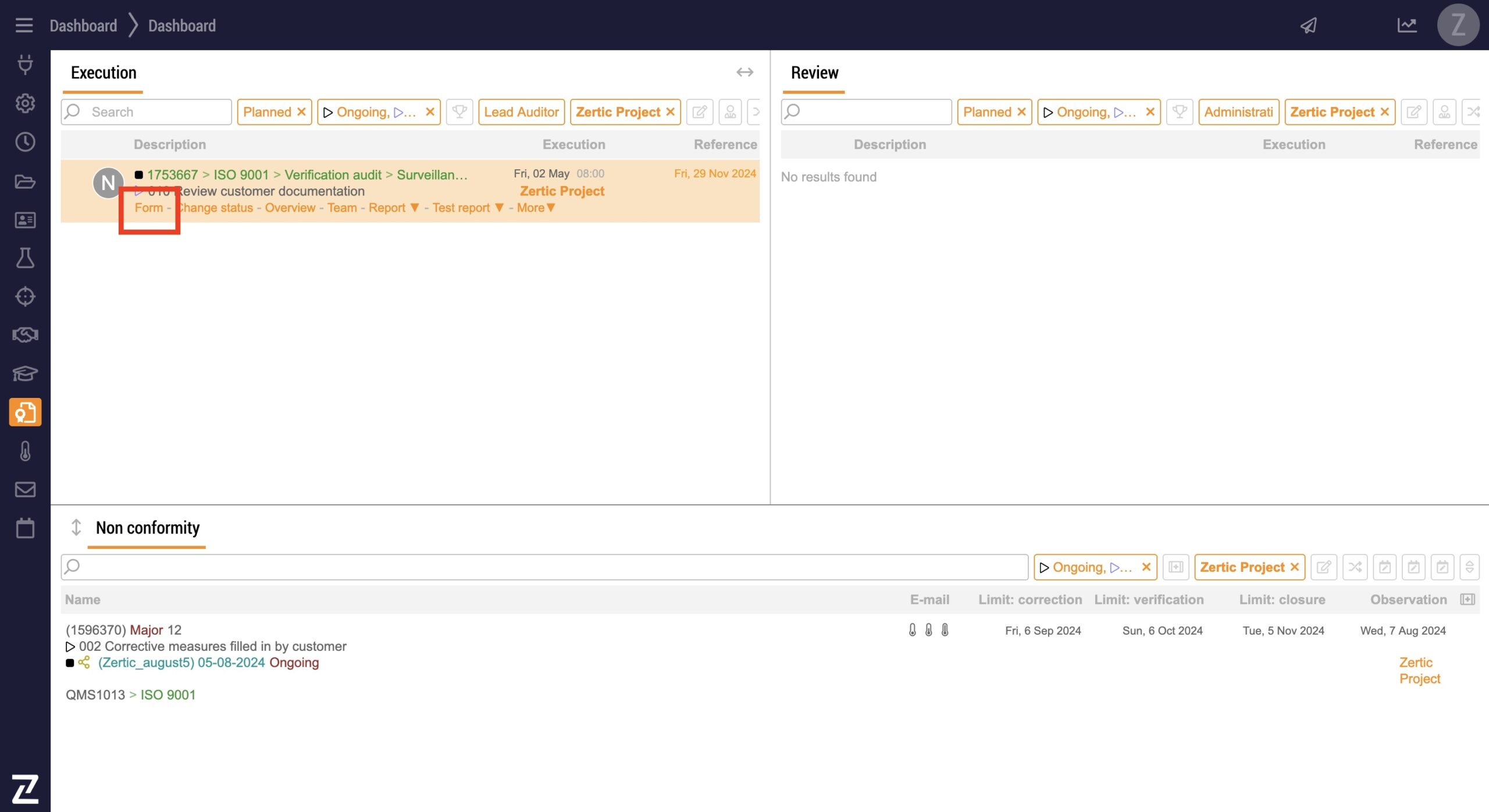
Task: Remove Zertic Project filter in Review panel
Action: pyautogui.click(x=1385, y=112)
